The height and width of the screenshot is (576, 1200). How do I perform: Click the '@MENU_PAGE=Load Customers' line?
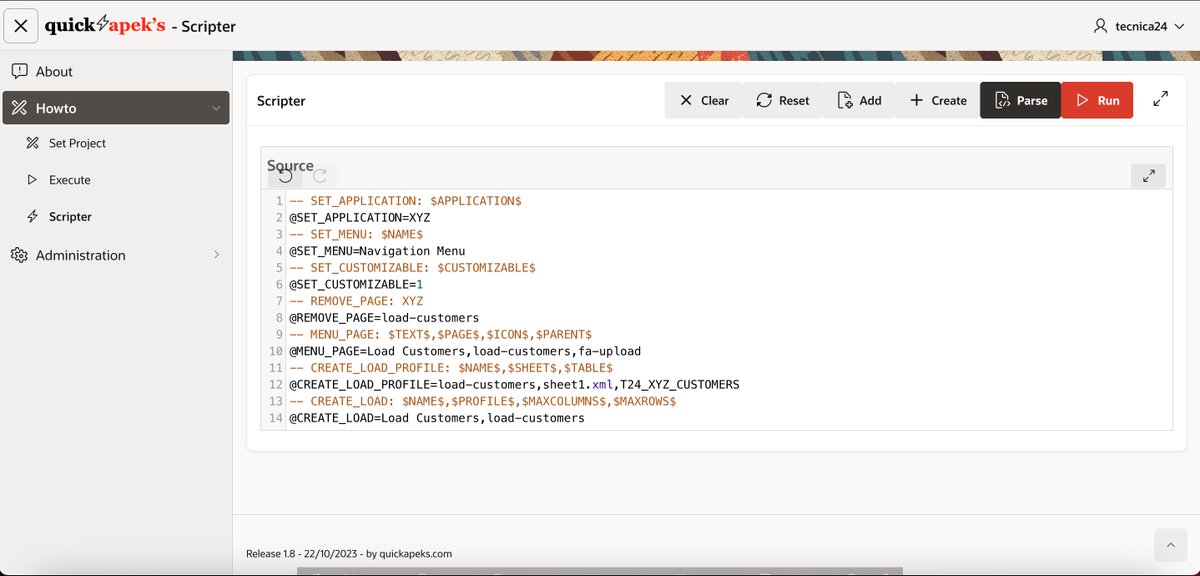[465, 351]
